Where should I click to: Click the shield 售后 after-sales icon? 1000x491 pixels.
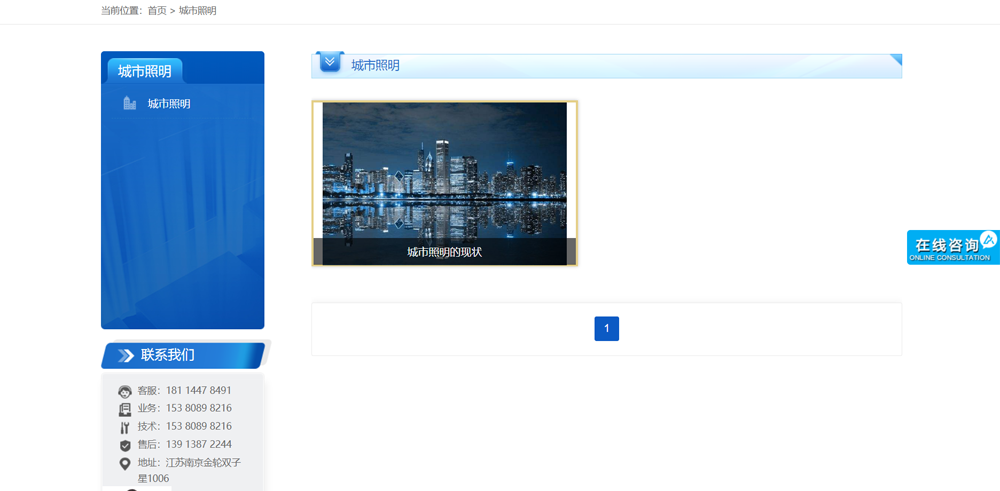tap(125, 445)
